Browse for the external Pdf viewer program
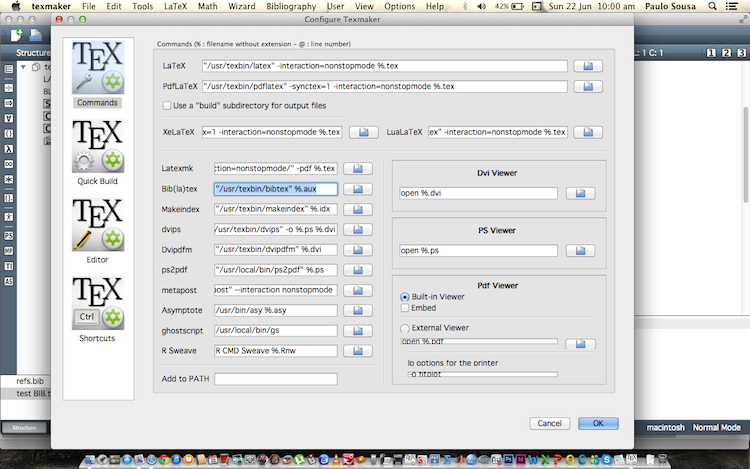750x469 pixels. pos(580,344)
